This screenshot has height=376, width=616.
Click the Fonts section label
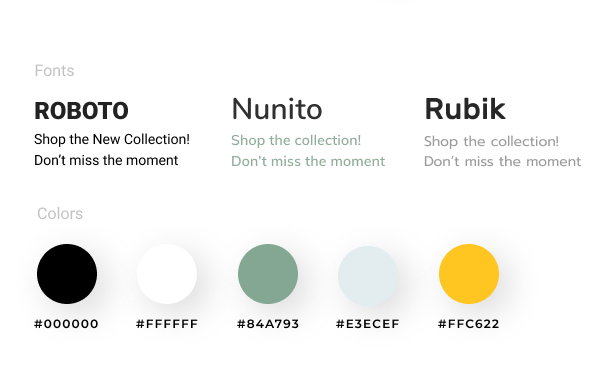54,71
